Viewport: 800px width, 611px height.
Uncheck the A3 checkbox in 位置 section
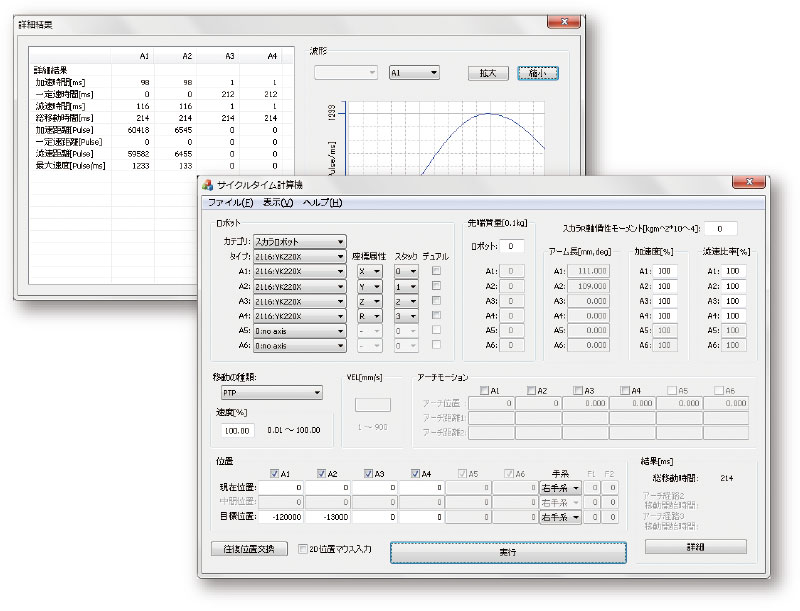(x=369, y=473)
